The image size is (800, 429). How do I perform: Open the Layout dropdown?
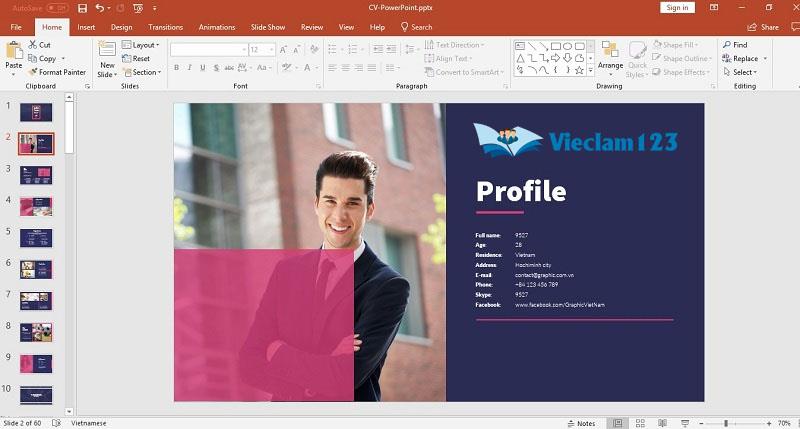pyautogui.click(x=141, y=45)
